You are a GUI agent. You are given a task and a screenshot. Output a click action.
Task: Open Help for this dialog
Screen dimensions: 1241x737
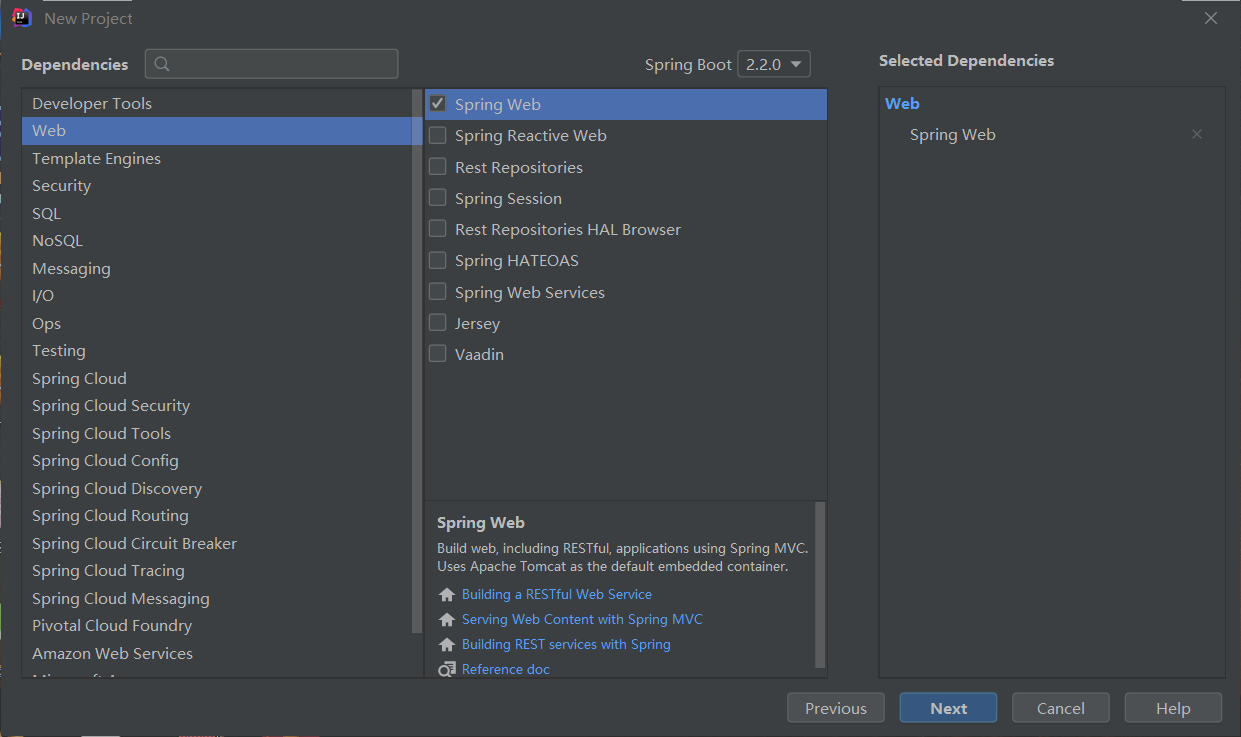coord(1173,708)
